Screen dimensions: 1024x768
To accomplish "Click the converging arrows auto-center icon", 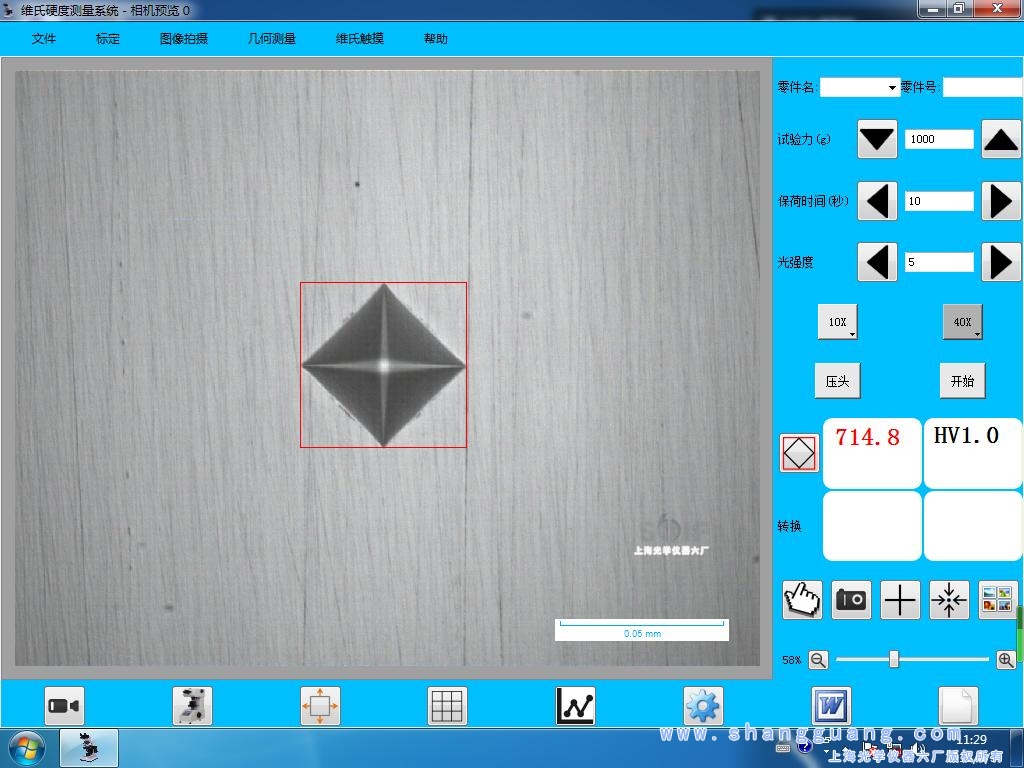I will pos(949,600).
